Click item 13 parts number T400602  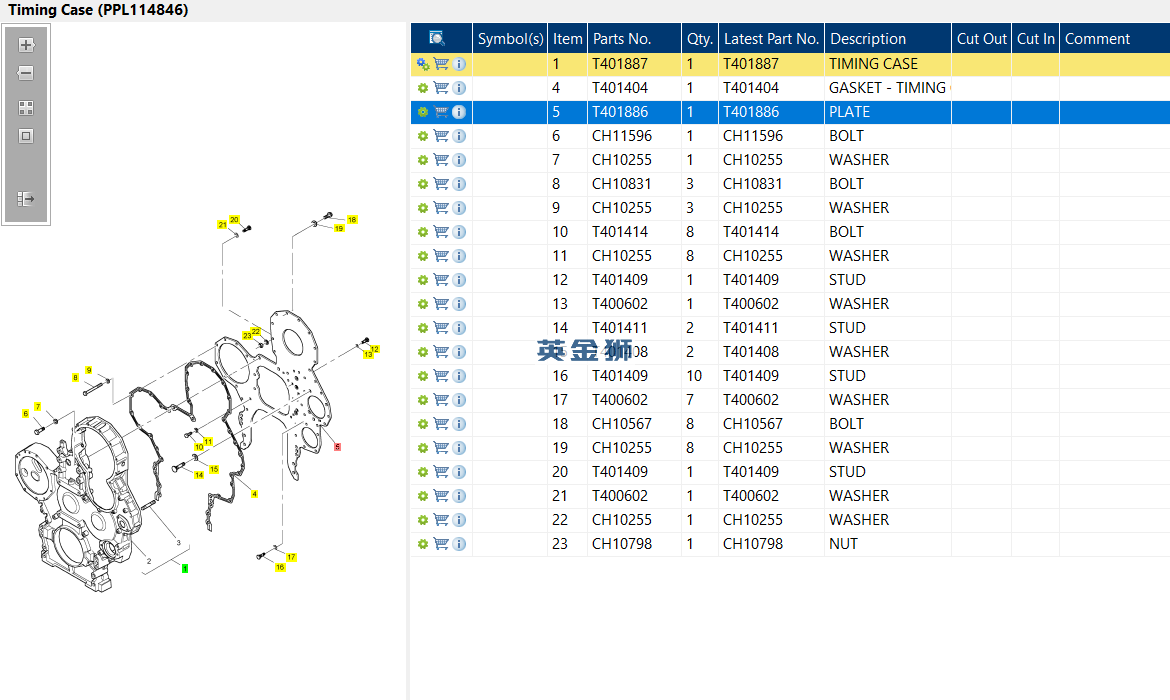[x=620, y=304]
